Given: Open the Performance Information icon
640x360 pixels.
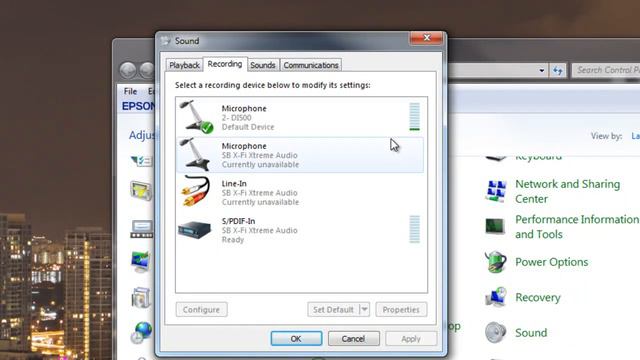Looking at the screenshot, I should point(495,227).
